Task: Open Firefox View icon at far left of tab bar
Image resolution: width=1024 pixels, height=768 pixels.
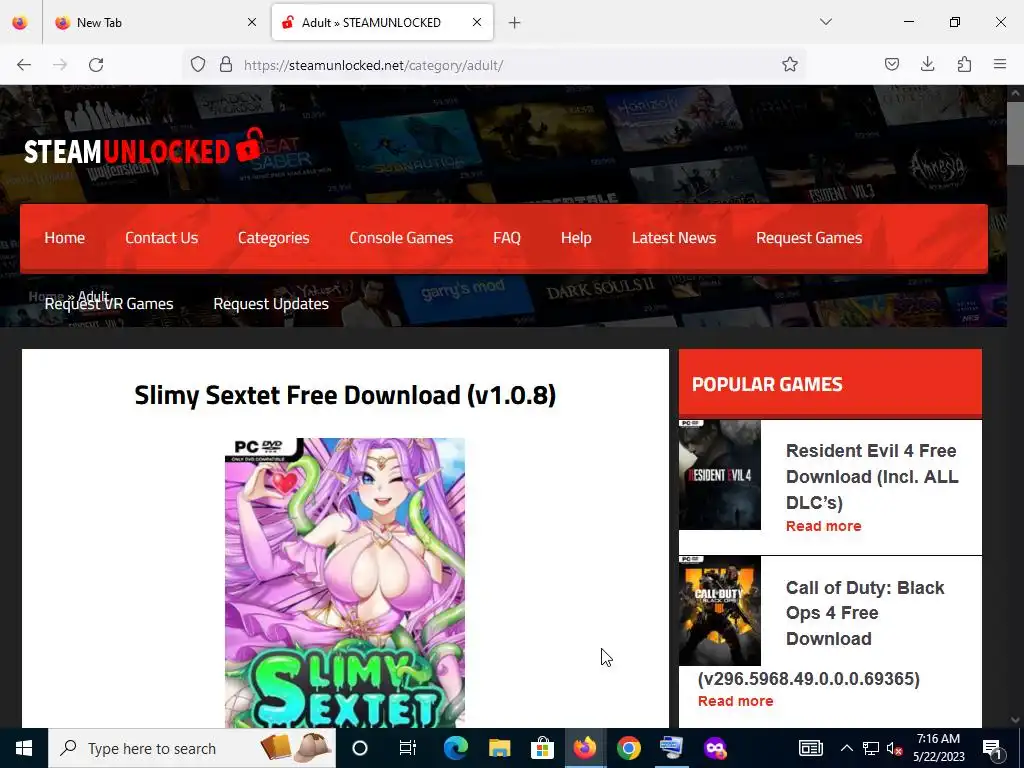Action: [20, 22]
